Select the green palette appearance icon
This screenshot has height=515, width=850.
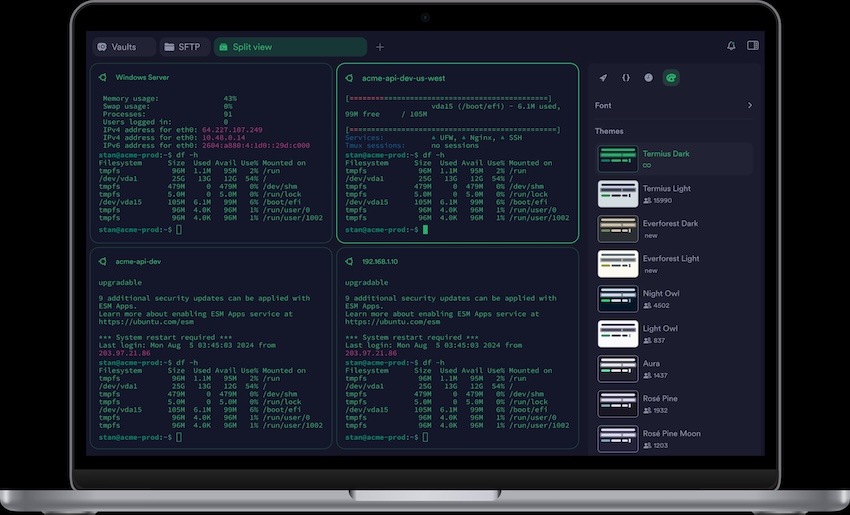[x=671, y=77]
